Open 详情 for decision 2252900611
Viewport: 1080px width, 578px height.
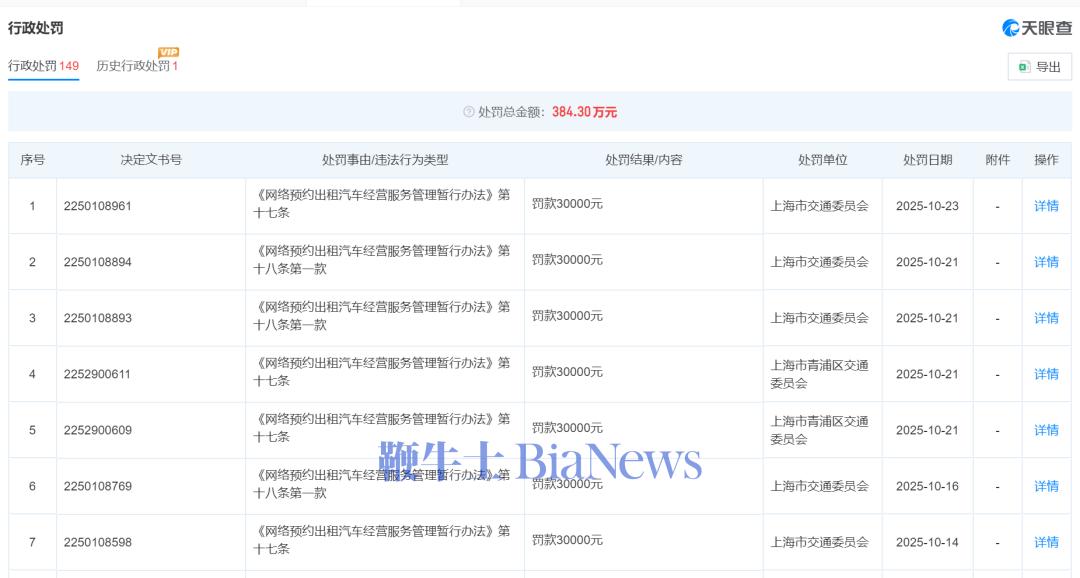coord(1046,374)
